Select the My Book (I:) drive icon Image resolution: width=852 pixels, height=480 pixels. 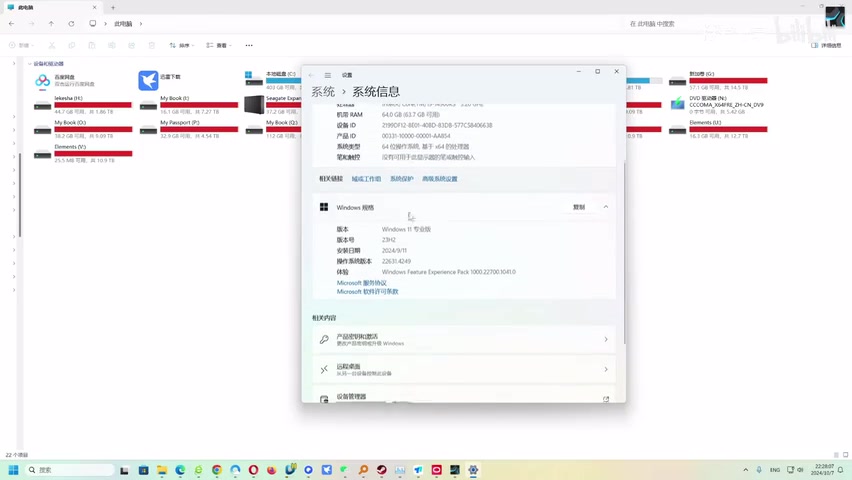coord(148,105)
